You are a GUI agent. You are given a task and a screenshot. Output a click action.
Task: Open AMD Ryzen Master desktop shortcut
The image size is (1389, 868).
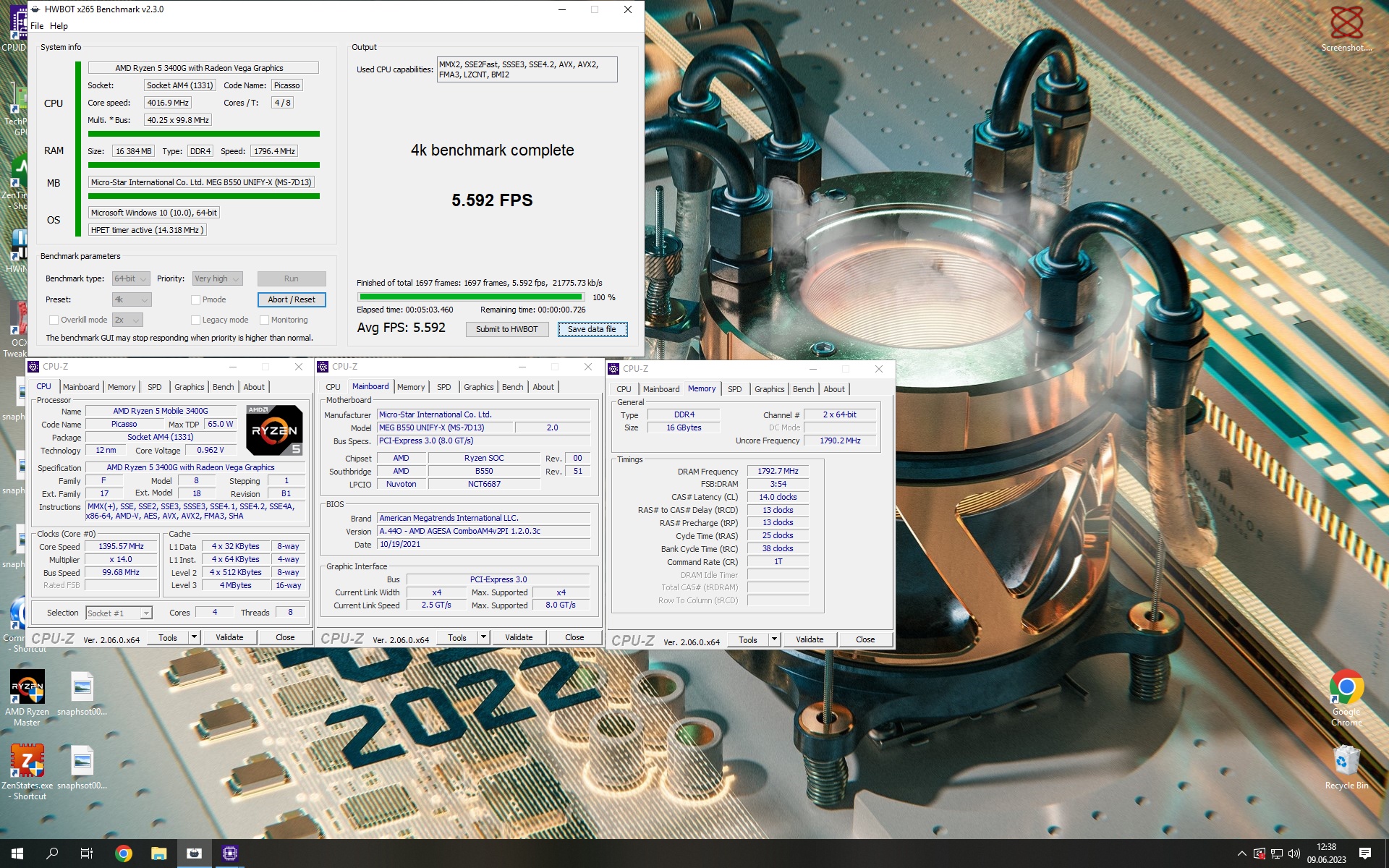27,697
